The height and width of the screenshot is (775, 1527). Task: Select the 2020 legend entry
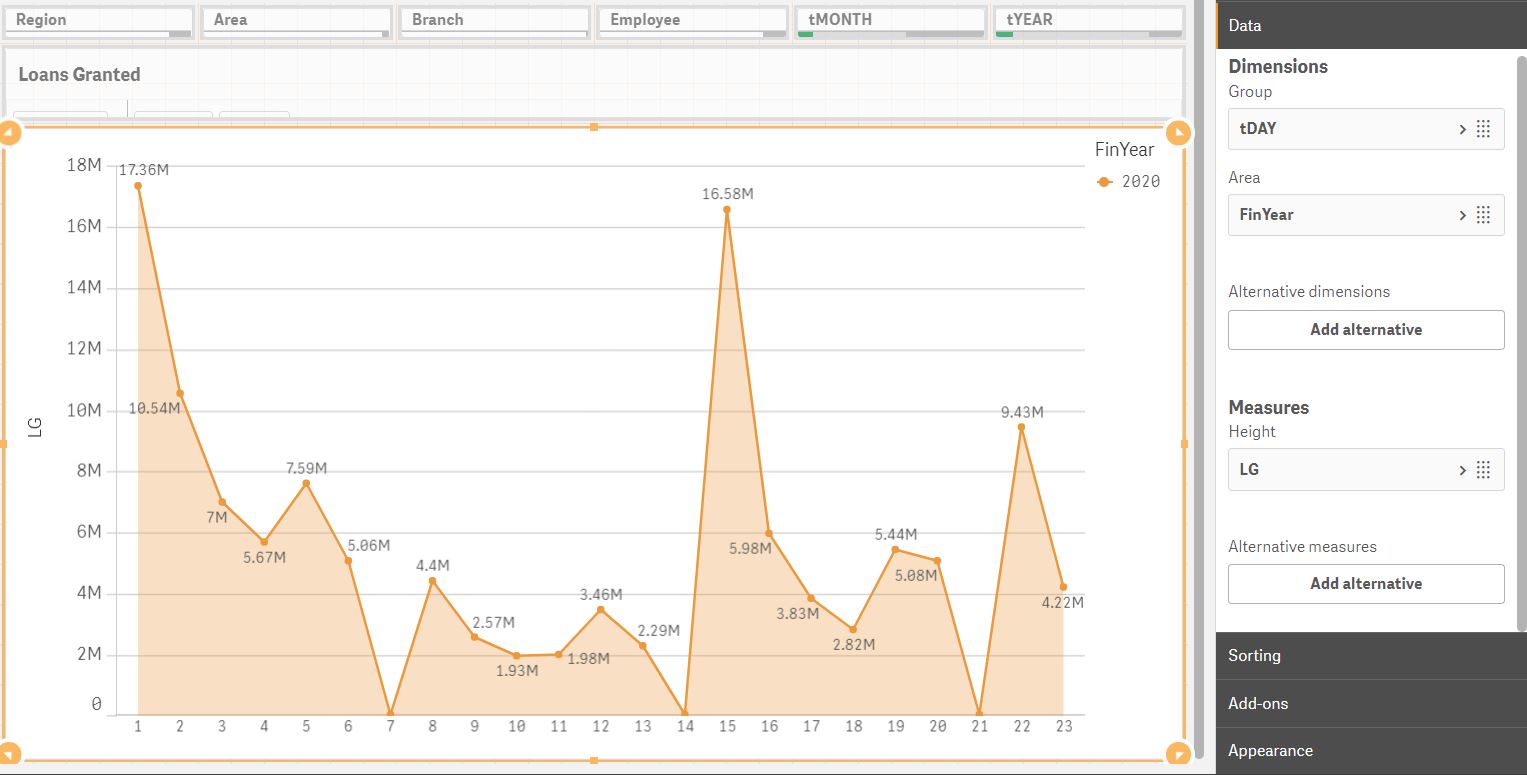pyautogui.click(x=1129, y=182)
